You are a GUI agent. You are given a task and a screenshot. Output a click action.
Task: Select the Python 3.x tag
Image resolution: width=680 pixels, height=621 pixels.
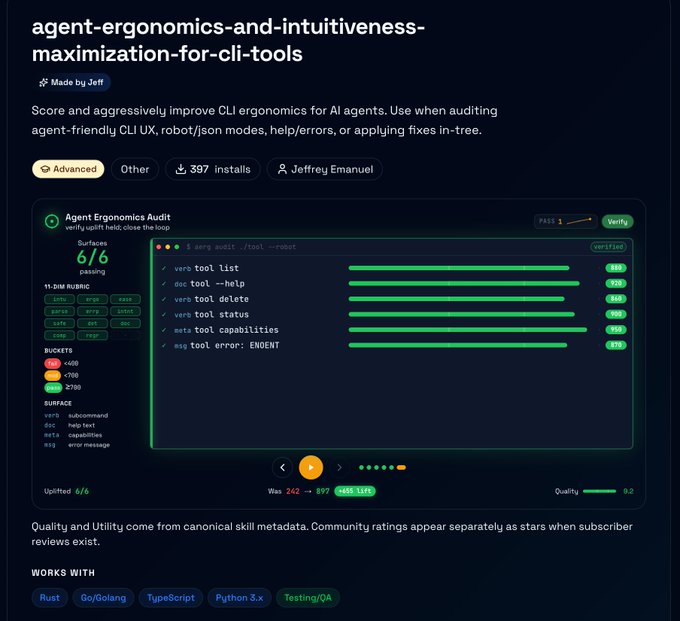coord(239,598)
